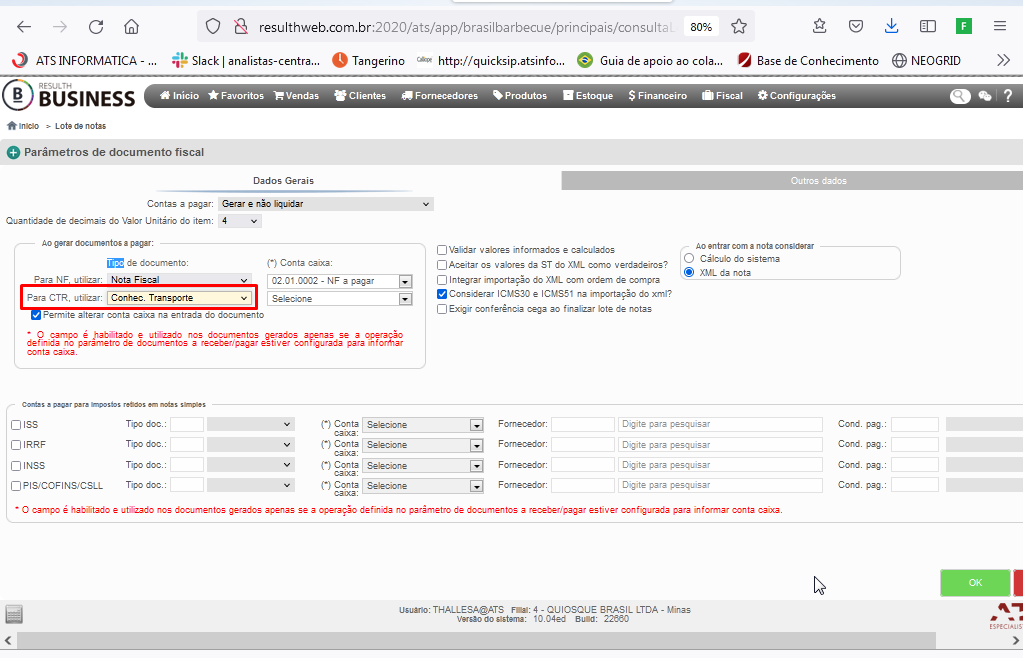Image resolution: width=1023 pixels, height=658 pixels.
Task: Uncheck Considerar ICMS30 e ICMS51 na importação
Action: (442, 294)
